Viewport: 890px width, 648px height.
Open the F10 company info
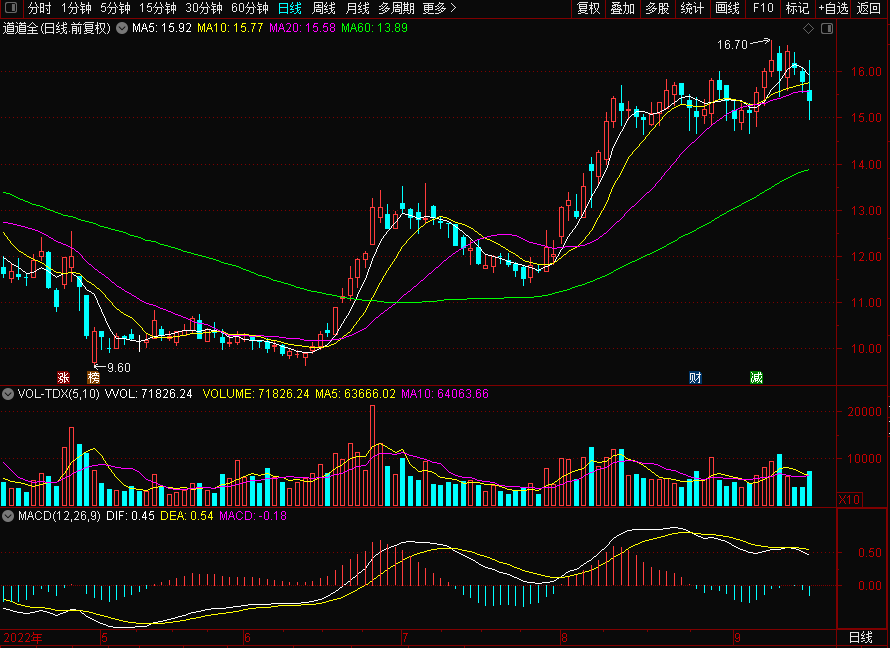(x=763, y=8)
